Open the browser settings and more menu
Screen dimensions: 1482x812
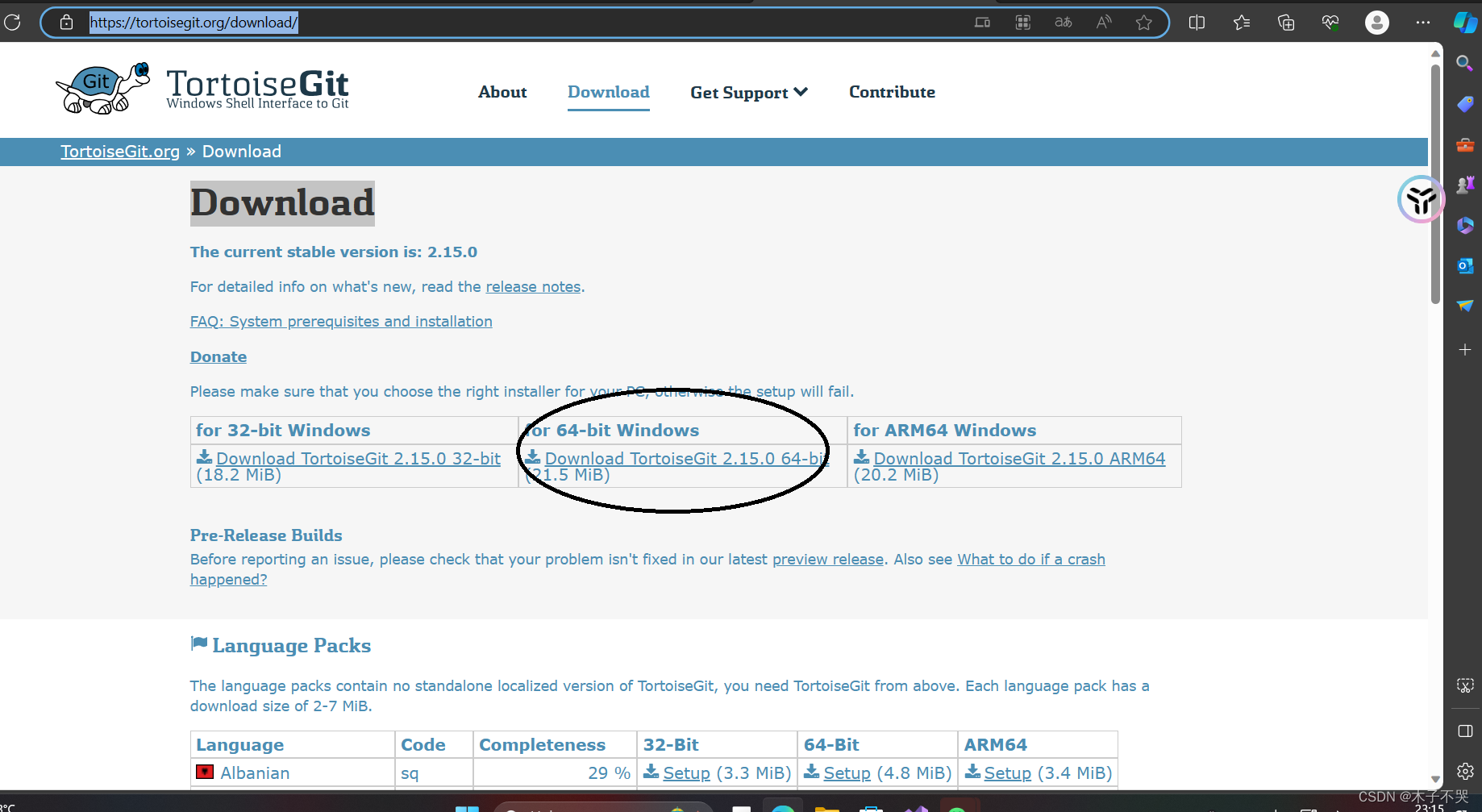[1422, 23]
